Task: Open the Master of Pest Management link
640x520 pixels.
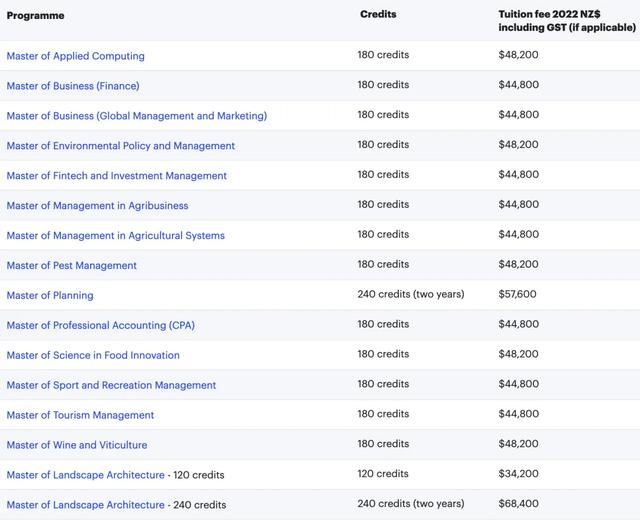Action: coord(71,266)
